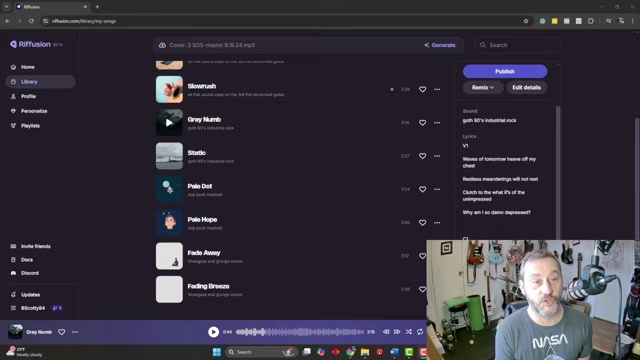The height and width of the screenshot is (360, 640).
Task: Publish the selected song
Action: [x=505, y=71]
